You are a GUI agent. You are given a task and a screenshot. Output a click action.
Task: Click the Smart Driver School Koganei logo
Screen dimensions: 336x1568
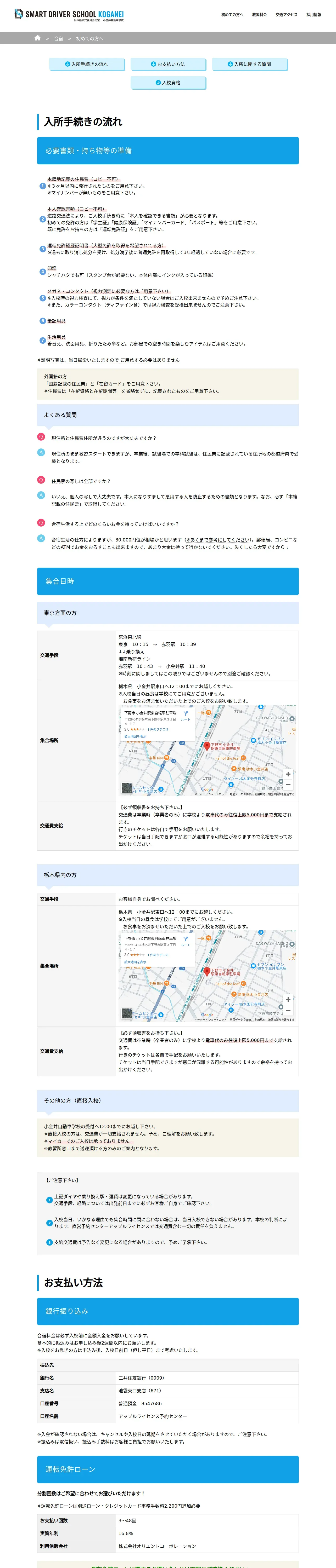point(69,15)
